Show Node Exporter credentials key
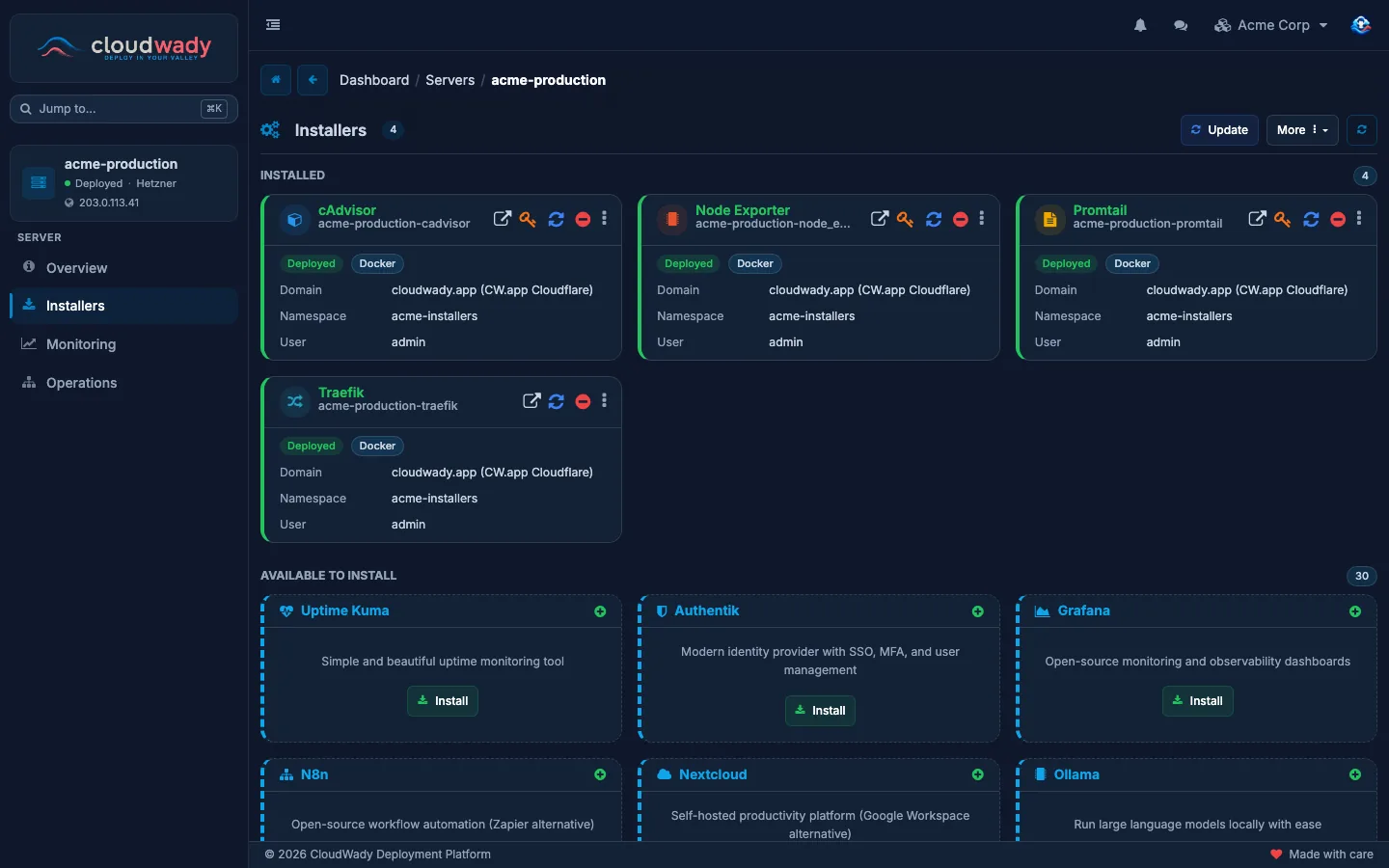This screenshot has width=1389, height=868. 905,219
